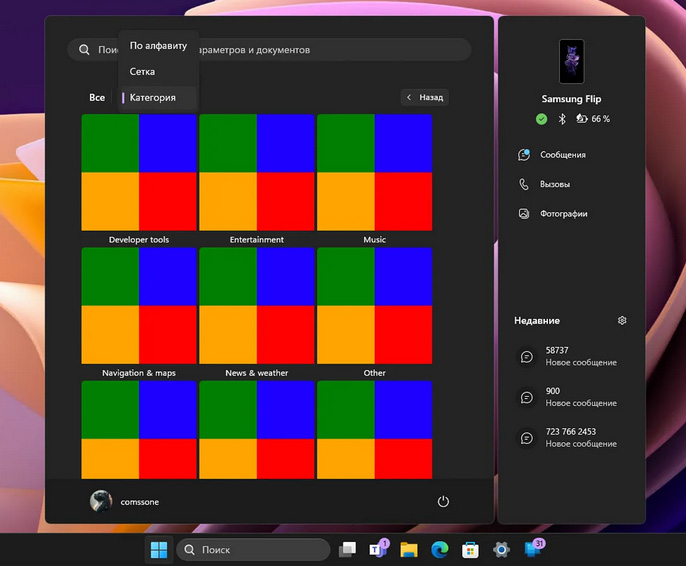
Task: Open Task View from the taskbar
Action: tap(347, 549)
